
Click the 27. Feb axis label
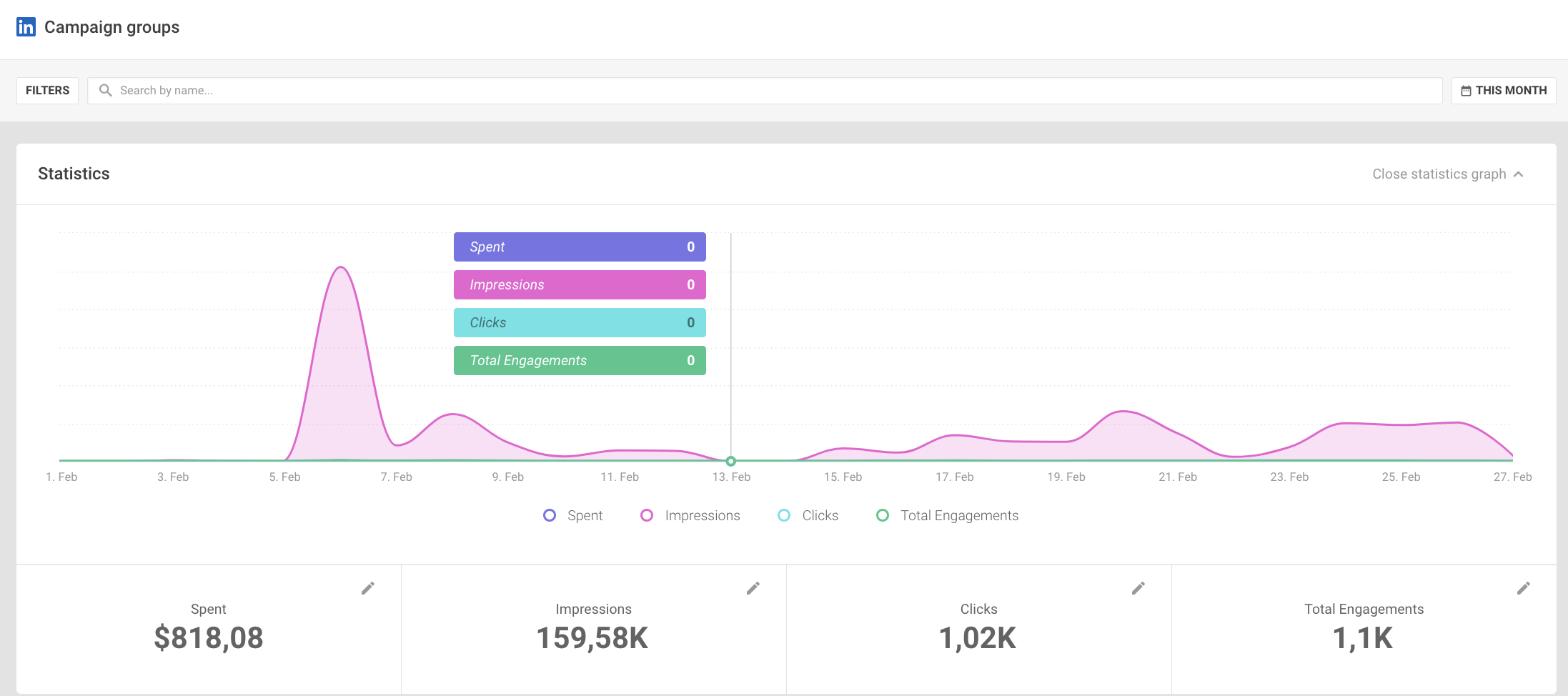tap(1512, 477)
